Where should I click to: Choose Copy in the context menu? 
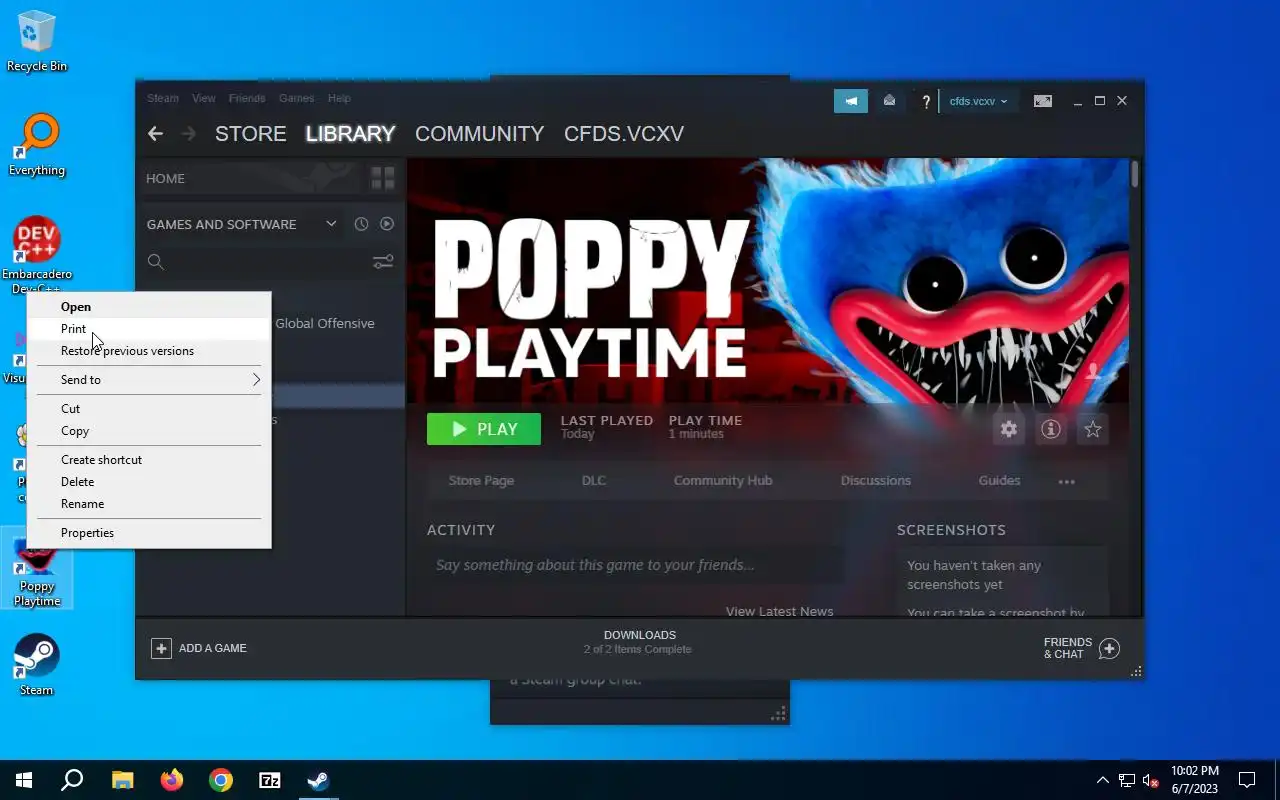(149, 431)
